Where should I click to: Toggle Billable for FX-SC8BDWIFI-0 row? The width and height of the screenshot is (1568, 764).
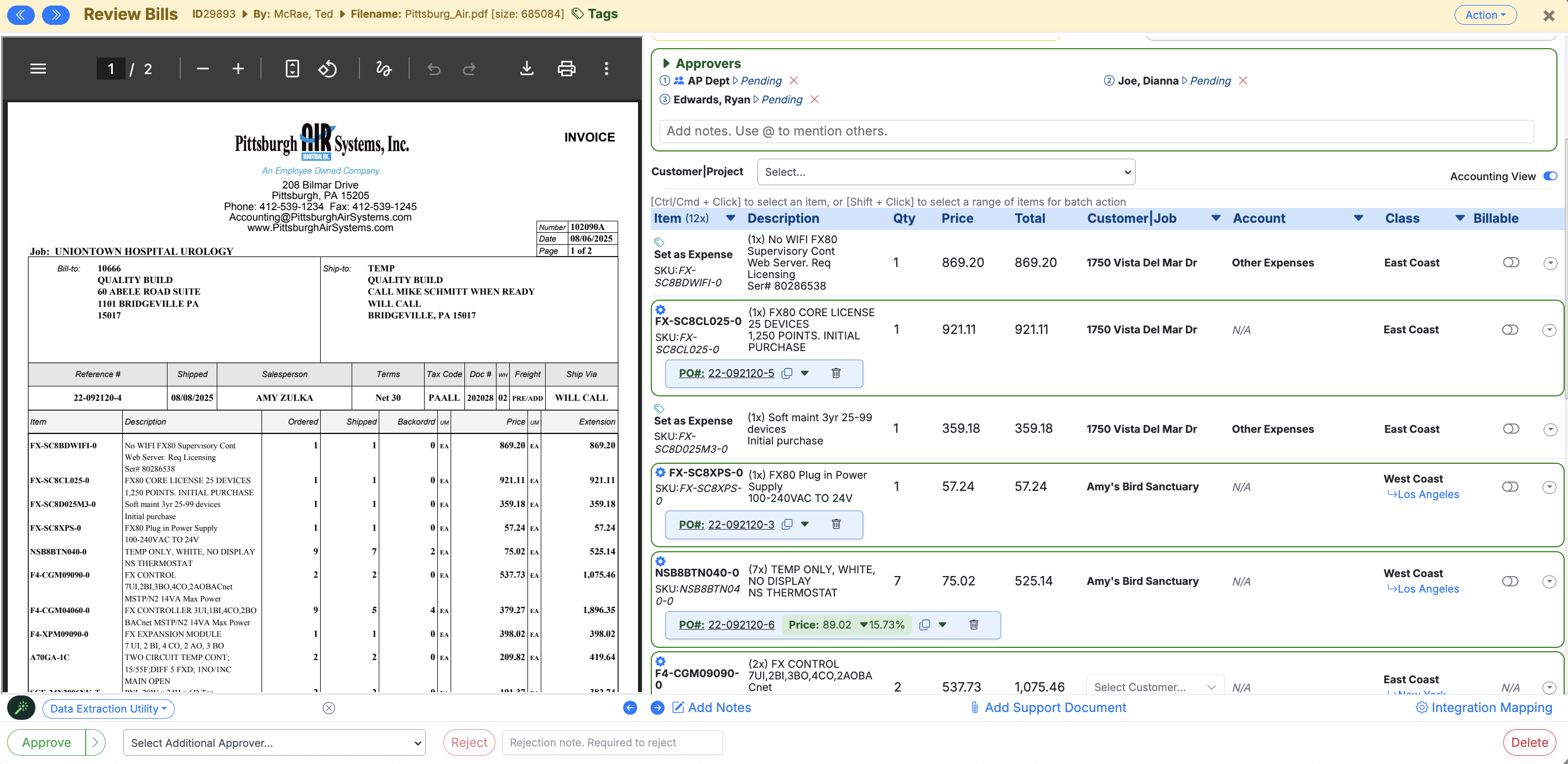coord(1511,263)
